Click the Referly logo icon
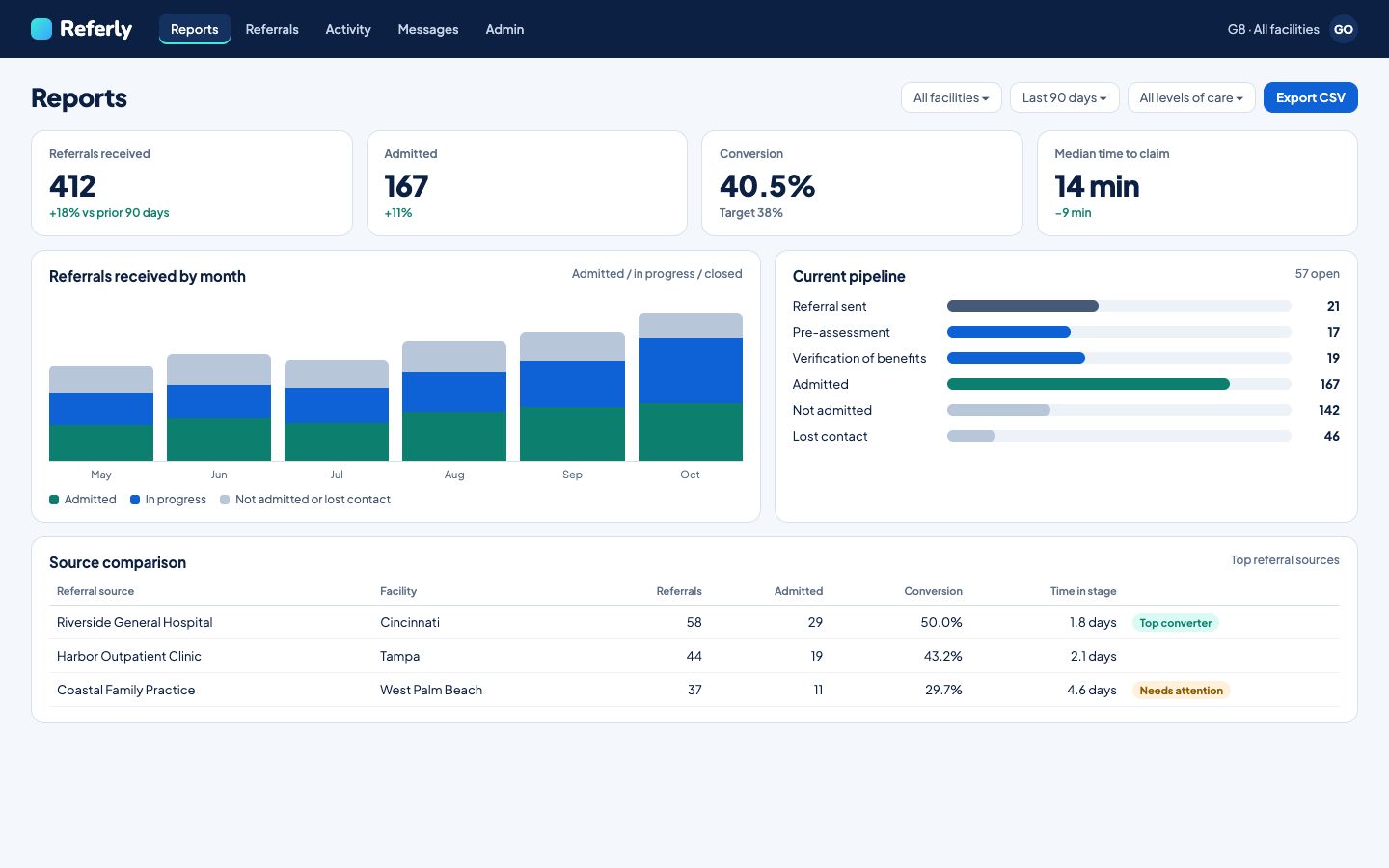1389x868 pixels. coord(41,29)
